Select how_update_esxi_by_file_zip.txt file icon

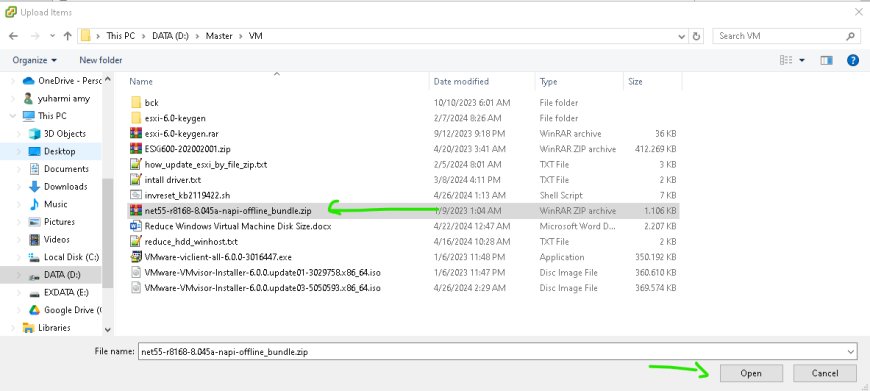coord(136,165)
